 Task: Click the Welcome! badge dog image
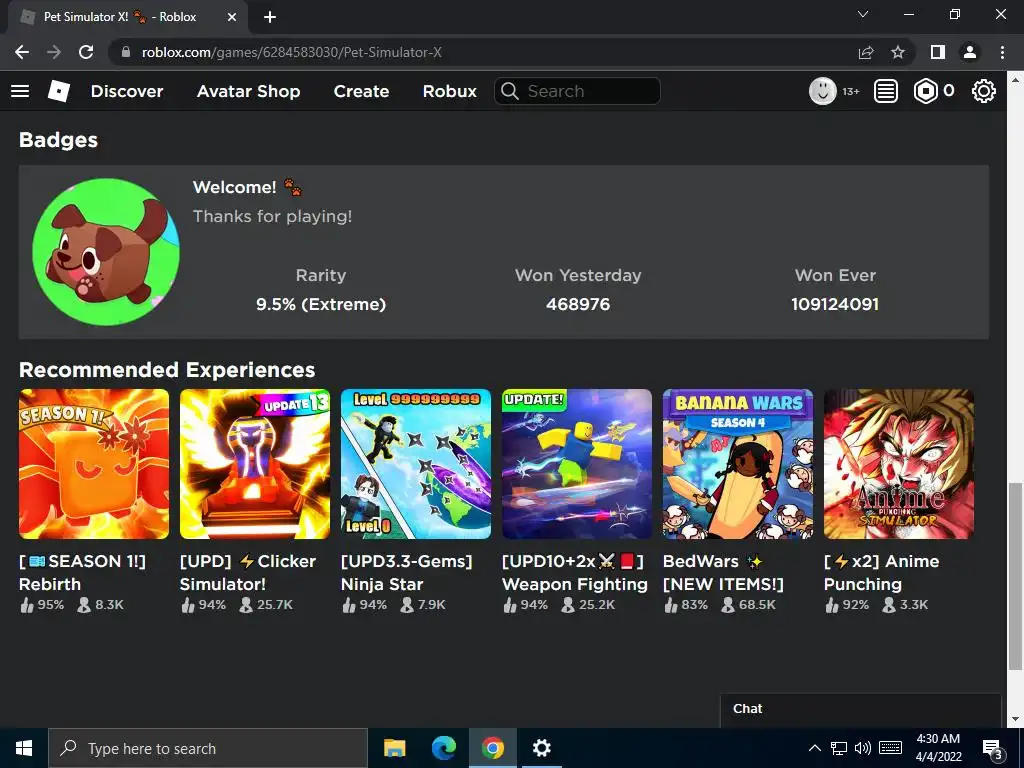pyautogui.click(x=106, y=252)
